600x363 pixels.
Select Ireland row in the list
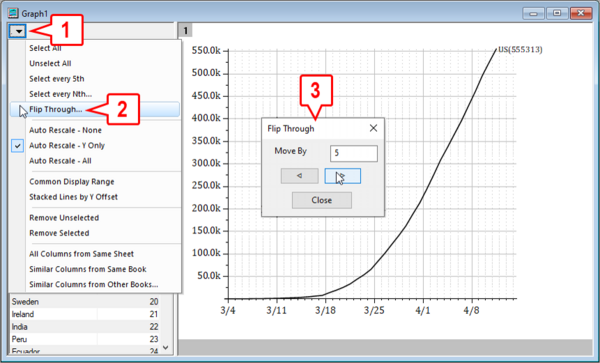point(85,314)
